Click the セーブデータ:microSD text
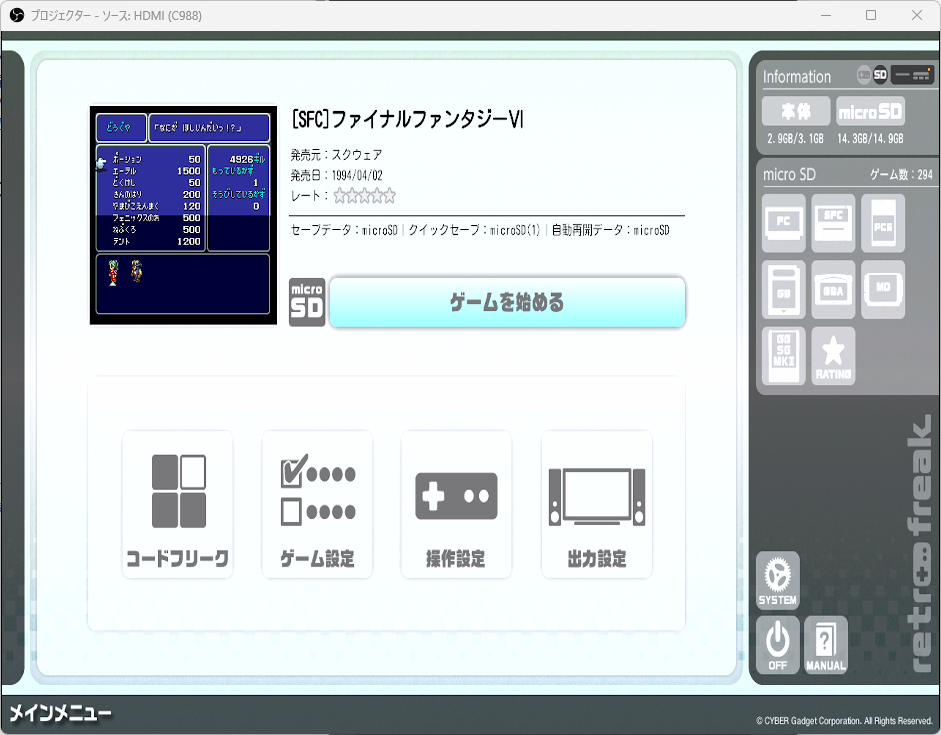This screenshot has width=941, height=735. coord(344,230)
